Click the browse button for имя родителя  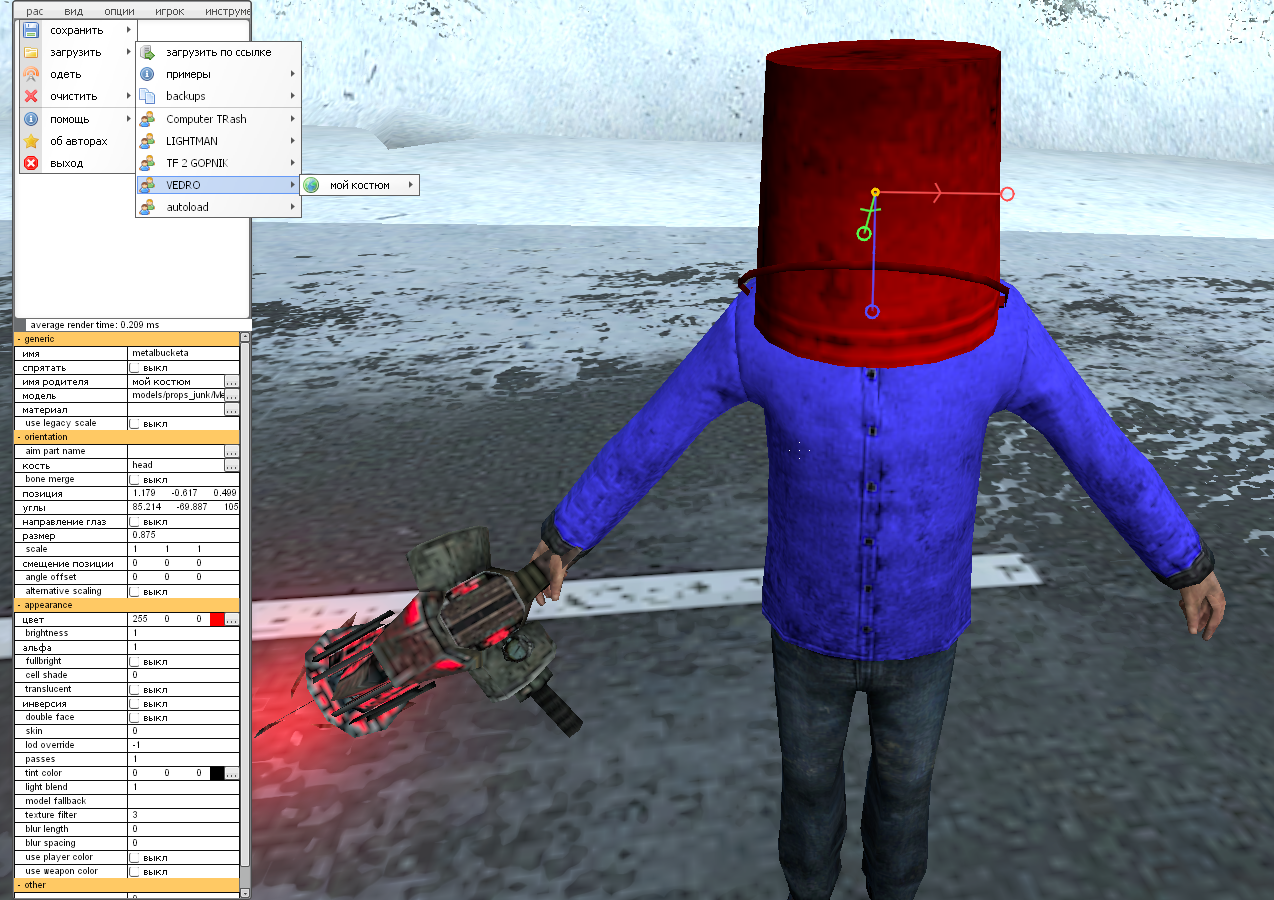pyautogui.click(x=232, y=382)
